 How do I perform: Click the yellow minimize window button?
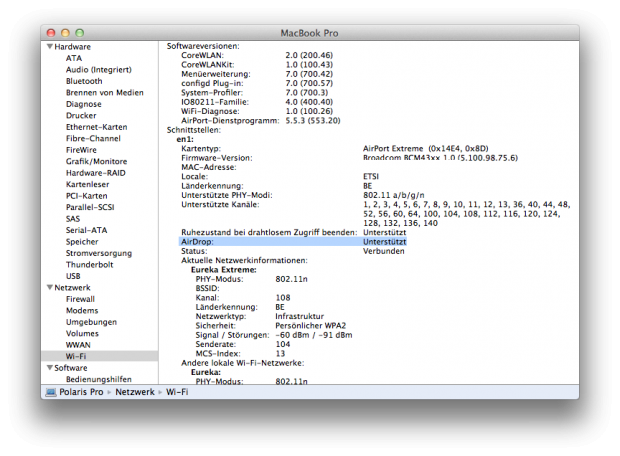tap(66, 33)
